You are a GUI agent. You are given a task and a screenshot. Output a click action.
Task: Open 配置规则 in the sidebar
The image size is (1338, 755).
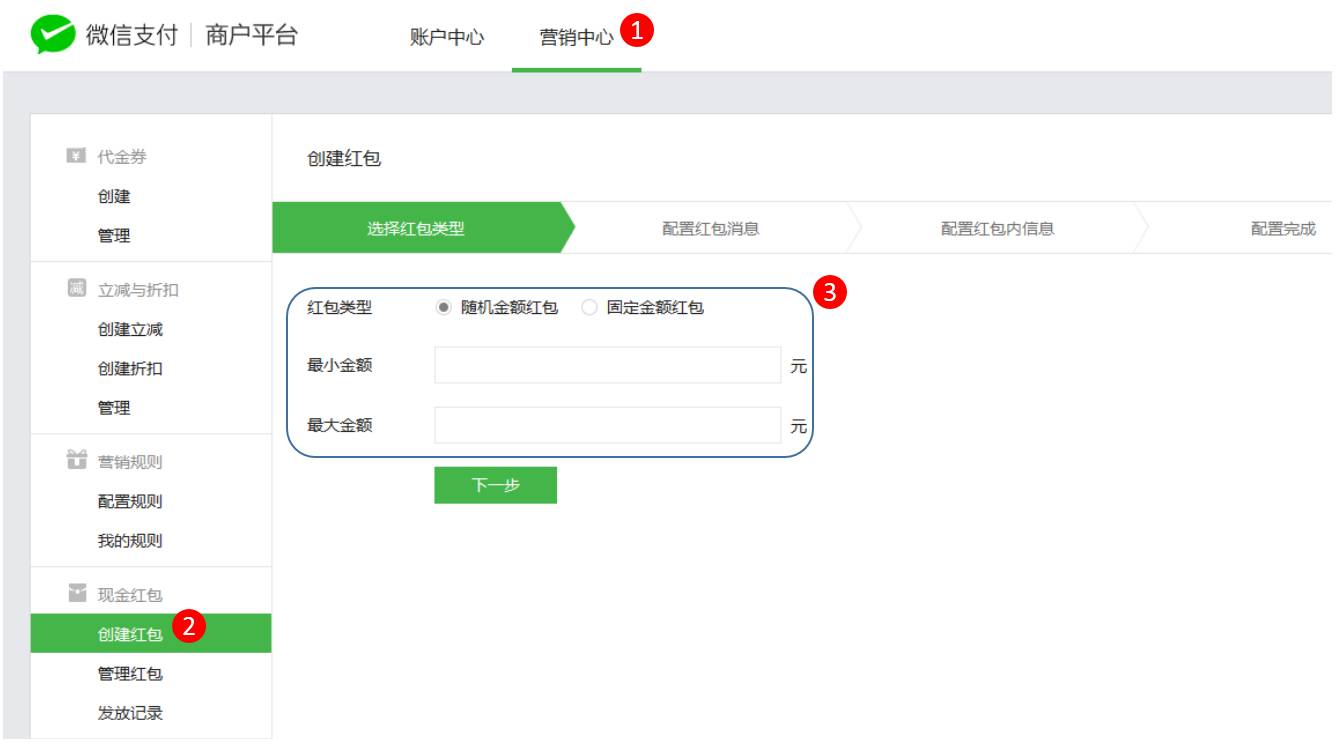click(x=130, y=501)
